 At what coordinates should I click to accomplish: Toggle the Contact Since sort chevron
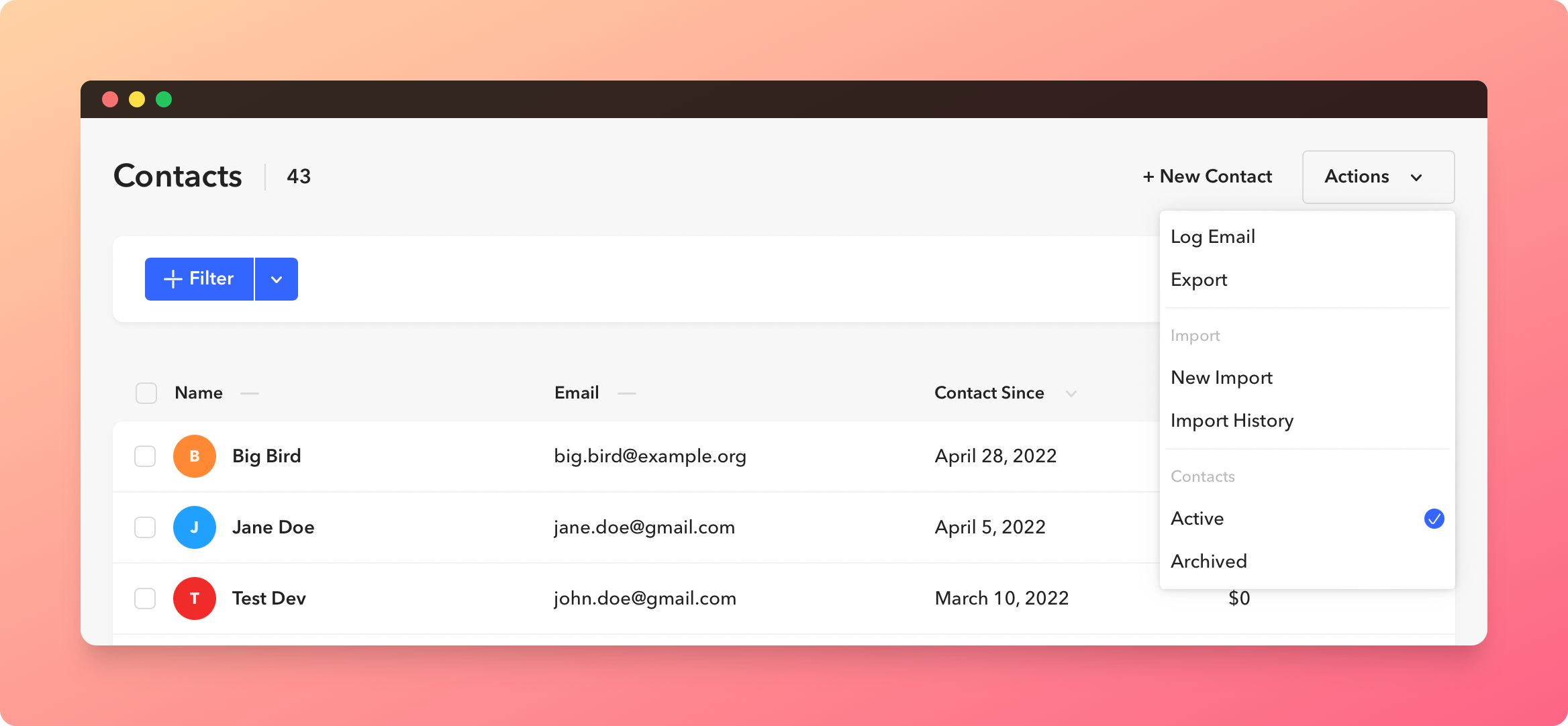point(1071,394)
